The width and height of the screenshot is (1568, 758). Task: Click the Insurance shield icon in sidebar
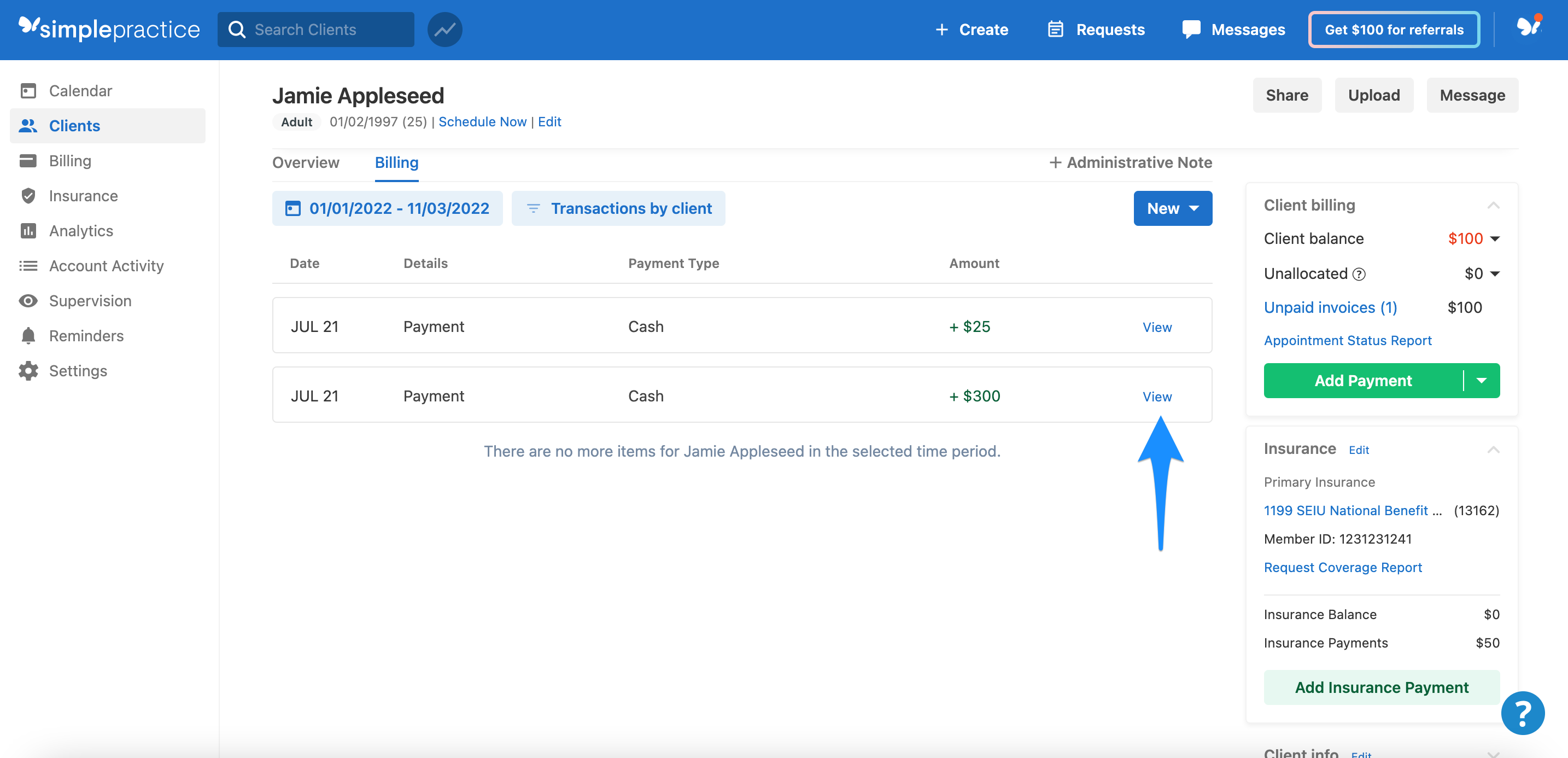(28, 195)
